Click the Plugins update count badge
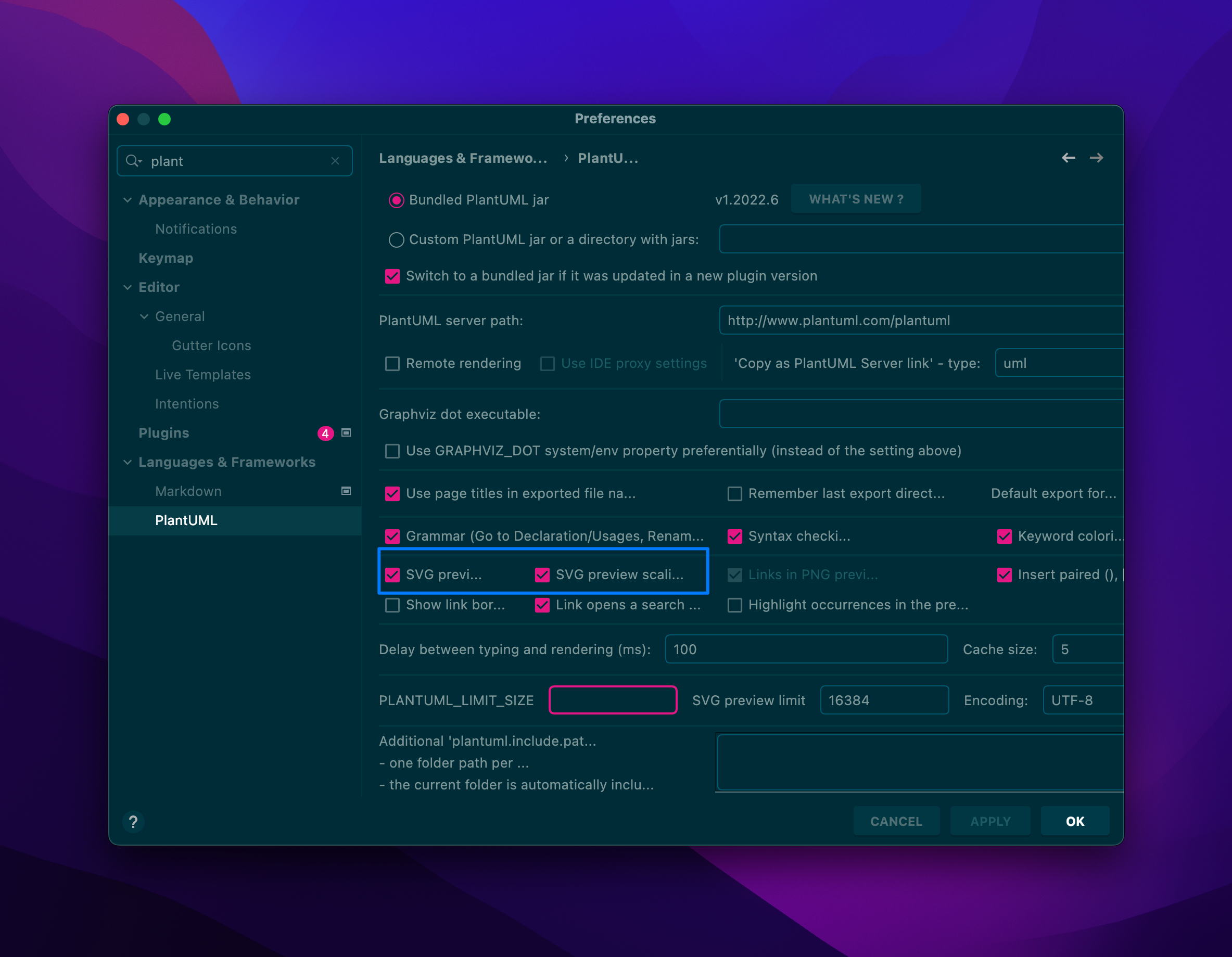1232x957 pixels. [x=325, y=433]
